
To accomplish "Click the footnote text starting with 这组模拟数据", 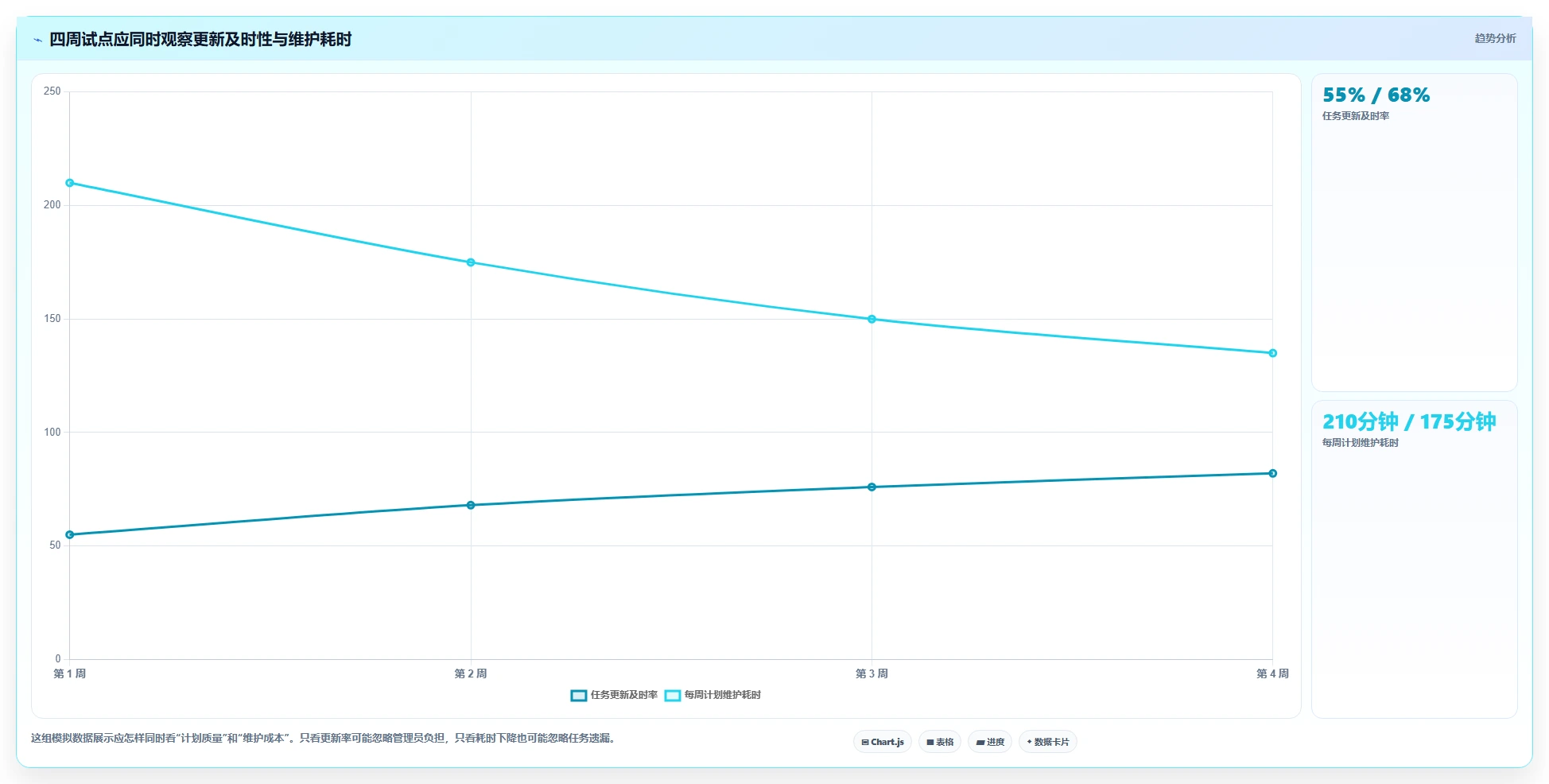I will coord(324,738).
